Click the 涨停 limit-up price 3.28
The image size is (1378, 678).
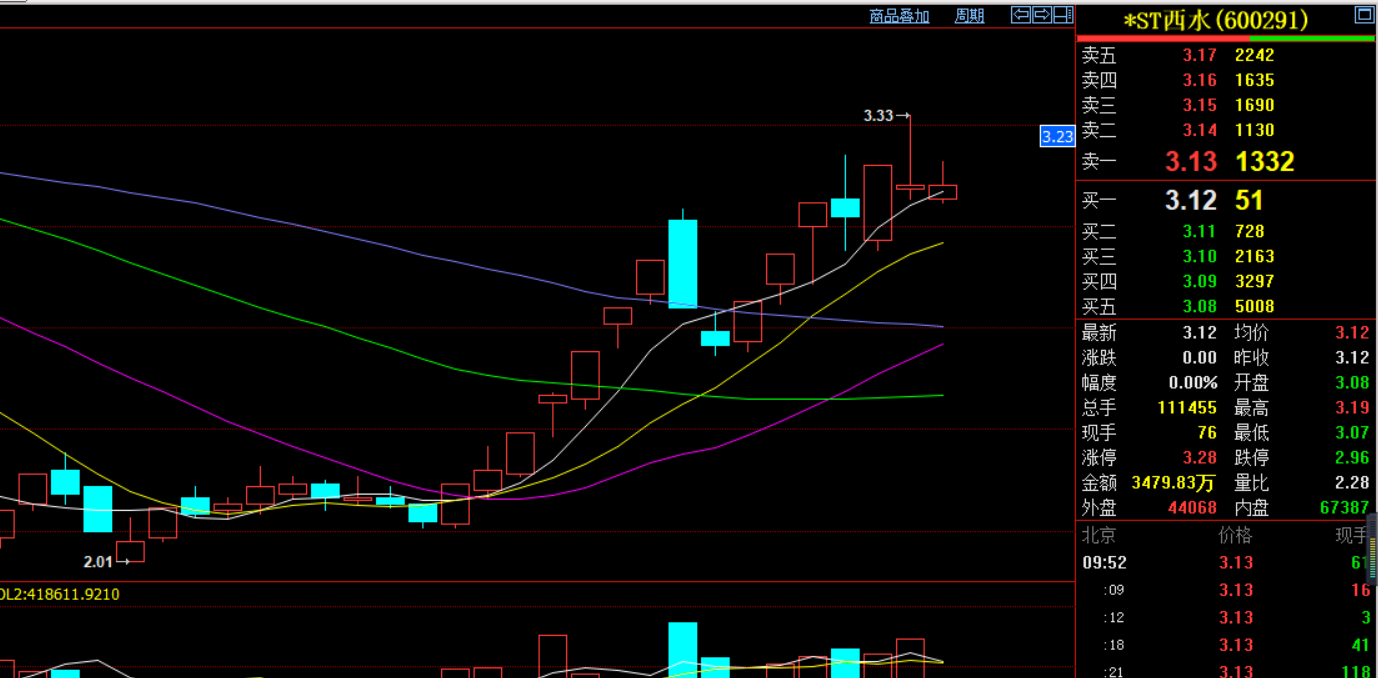[1200, 458]
